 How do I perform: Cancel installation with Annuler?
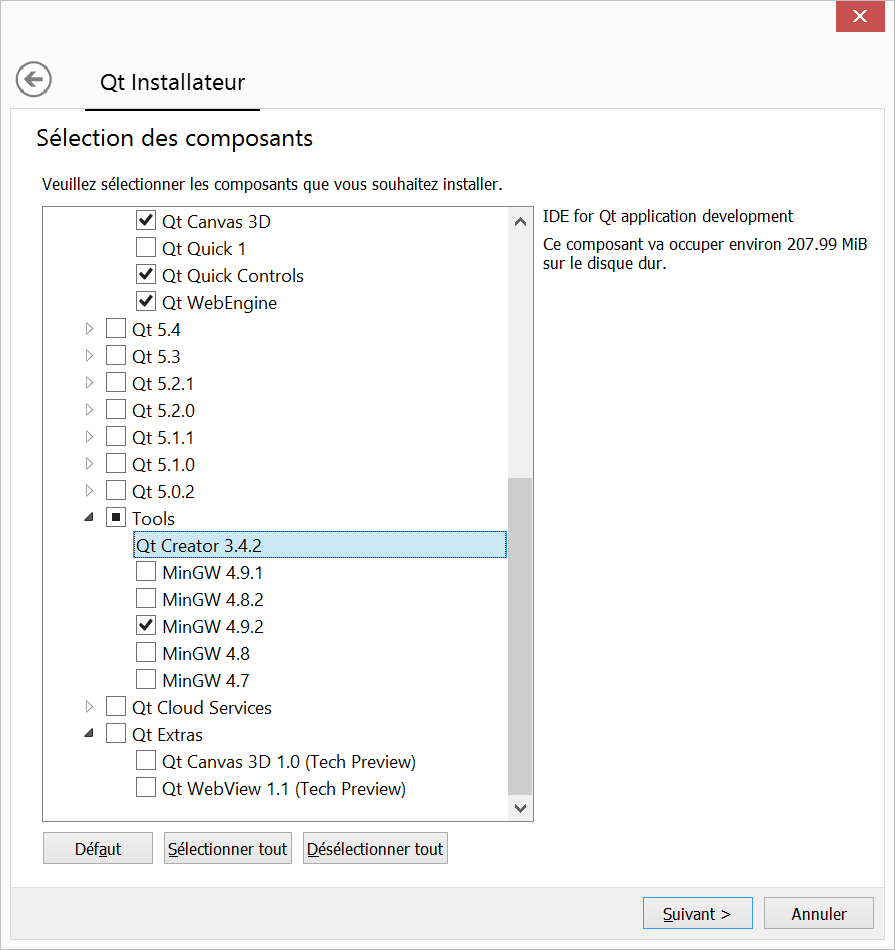819,914
